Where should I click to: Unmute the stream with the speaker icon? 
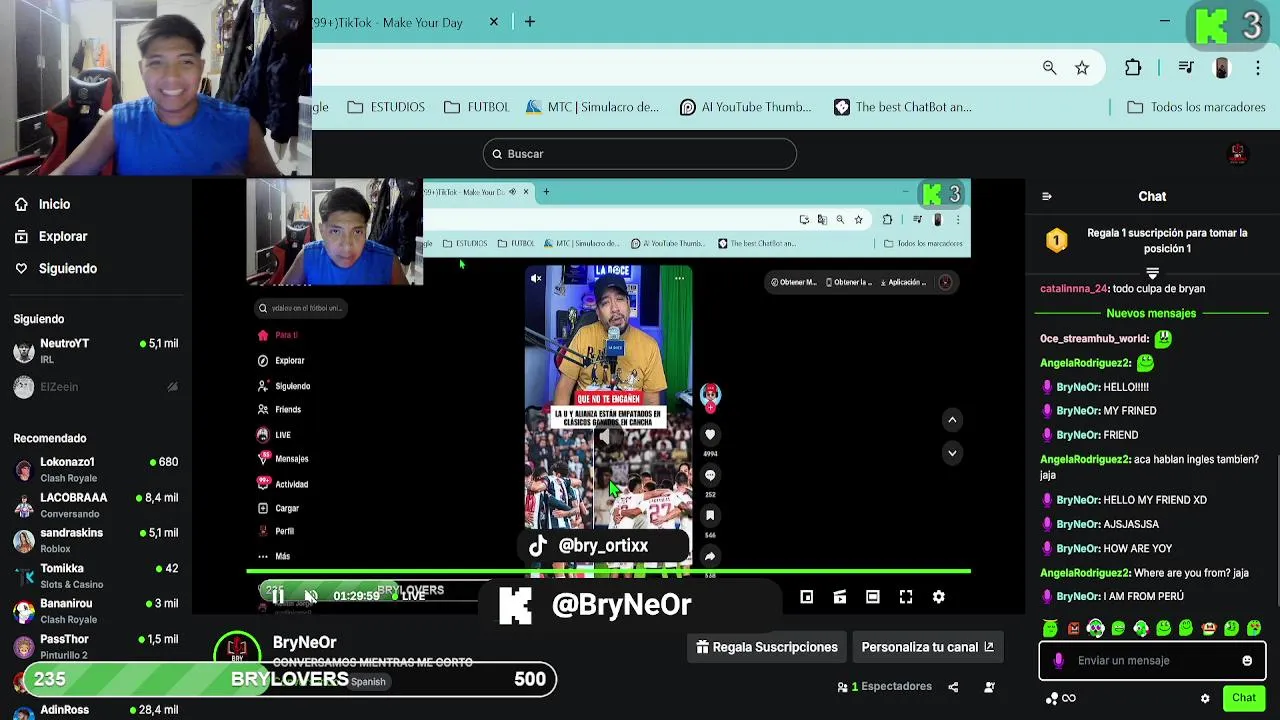311,596
